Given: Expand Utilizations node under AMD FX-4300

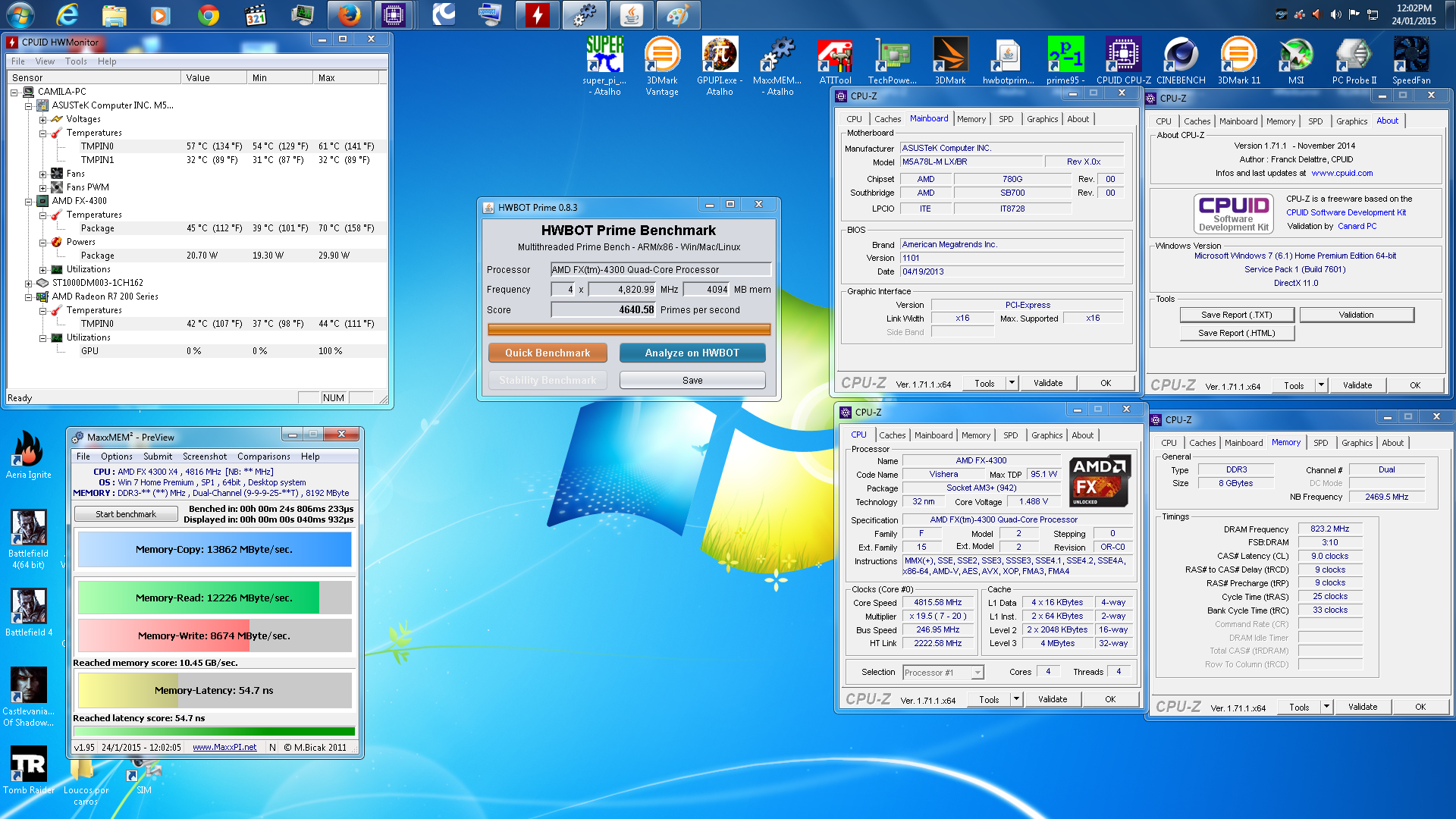Looking at the screenshot, I should point(43,269).
